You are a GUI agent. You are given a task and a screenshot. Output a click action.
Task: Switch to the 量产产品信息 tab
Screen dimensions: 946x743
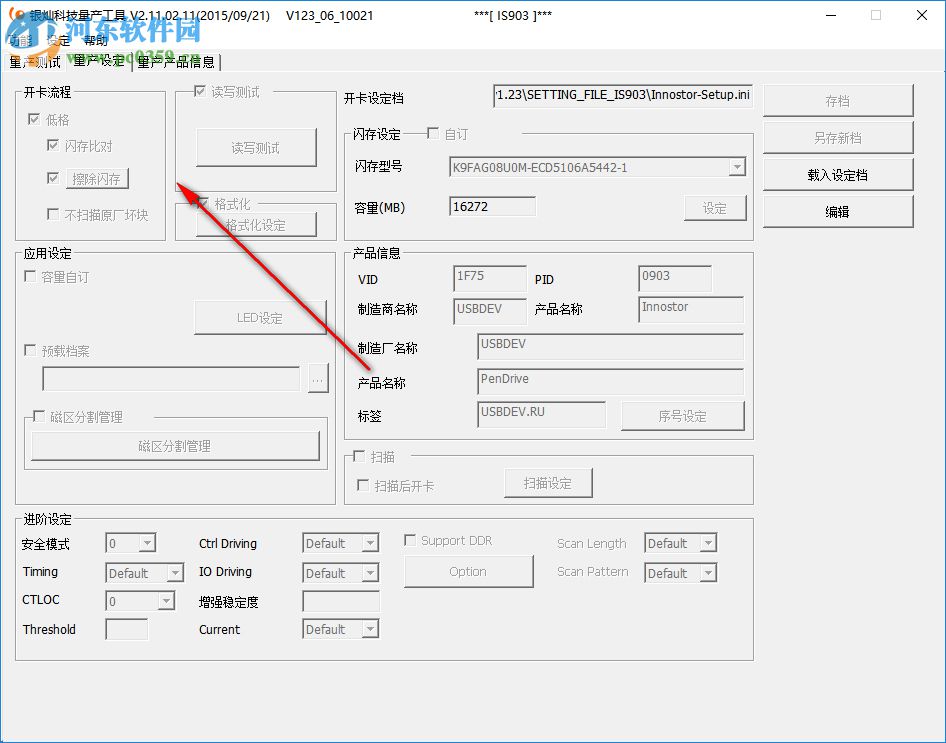coord(176,61)
